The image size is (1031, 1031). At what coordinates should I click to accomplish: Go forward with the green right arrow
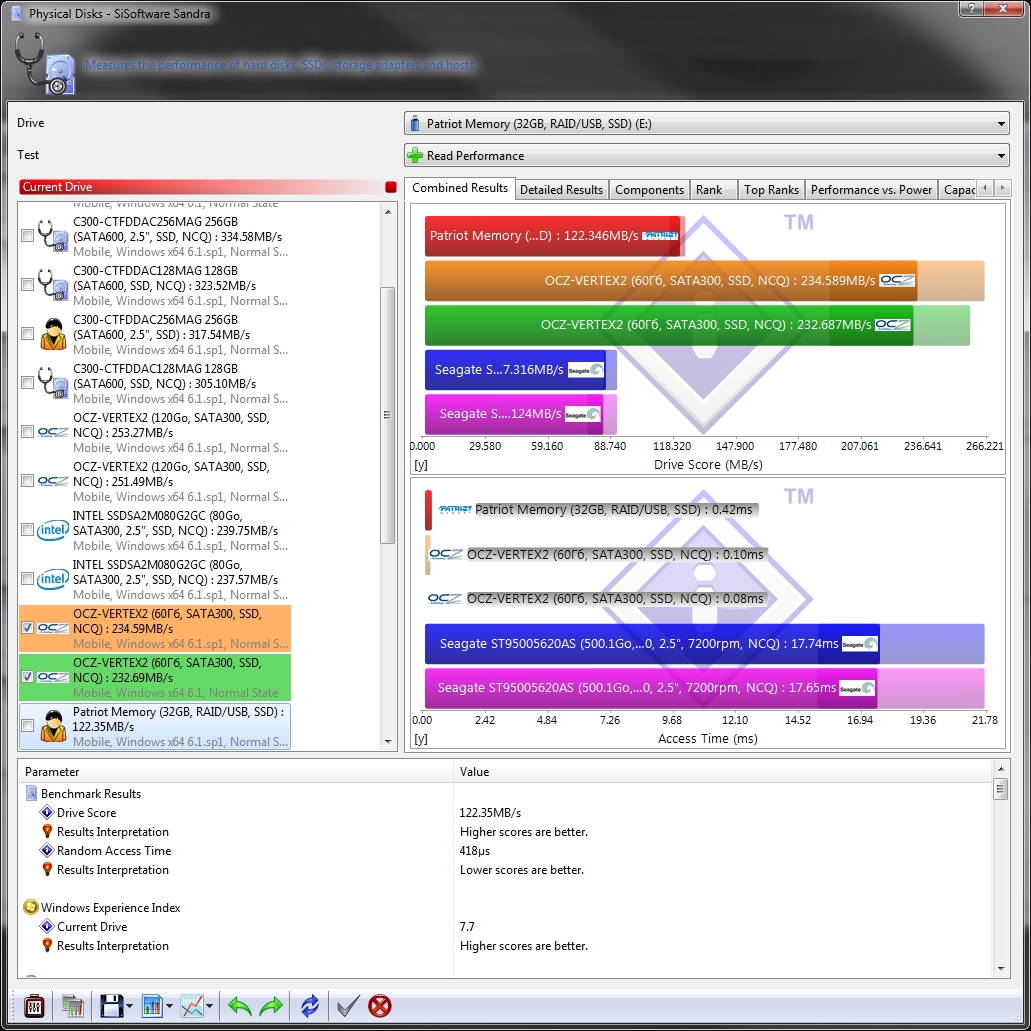tap(271, 1006)
